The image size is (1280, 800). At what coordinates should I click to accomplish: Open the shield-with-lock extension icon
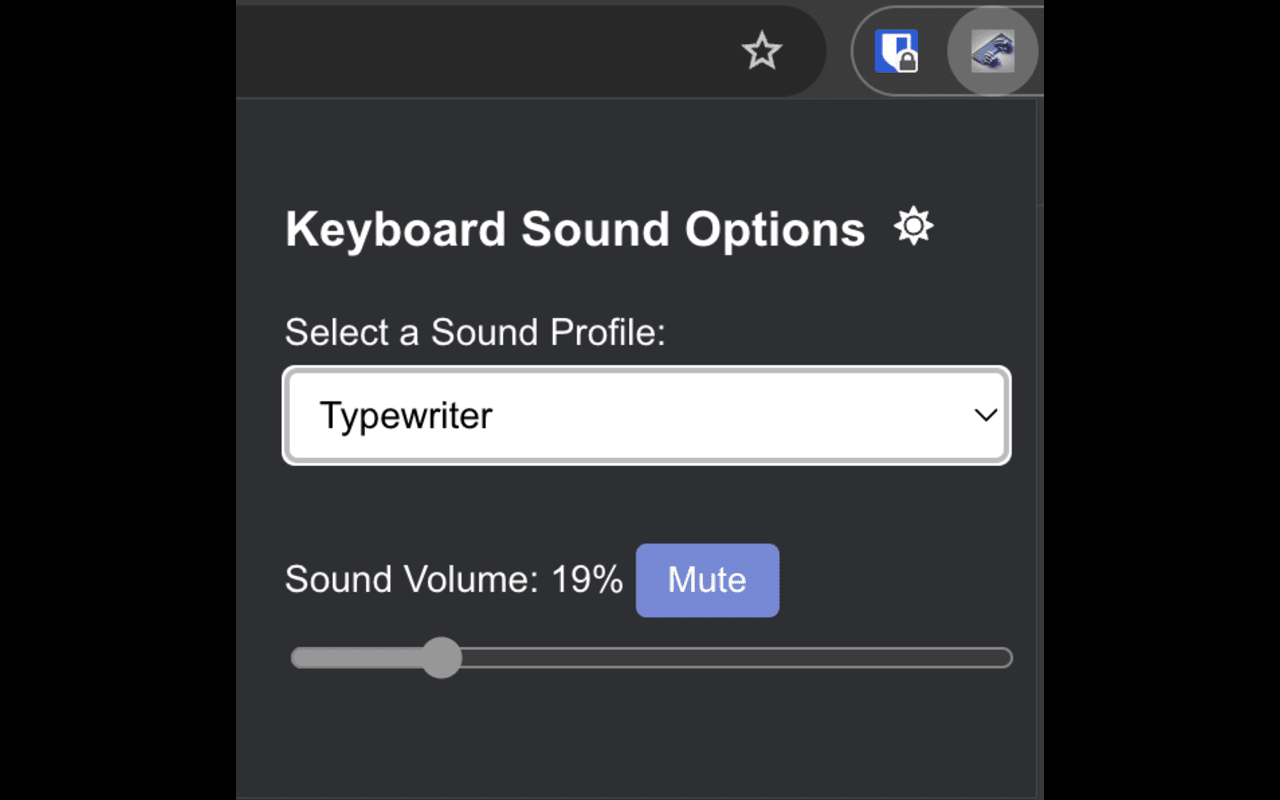tap(896, 51)
